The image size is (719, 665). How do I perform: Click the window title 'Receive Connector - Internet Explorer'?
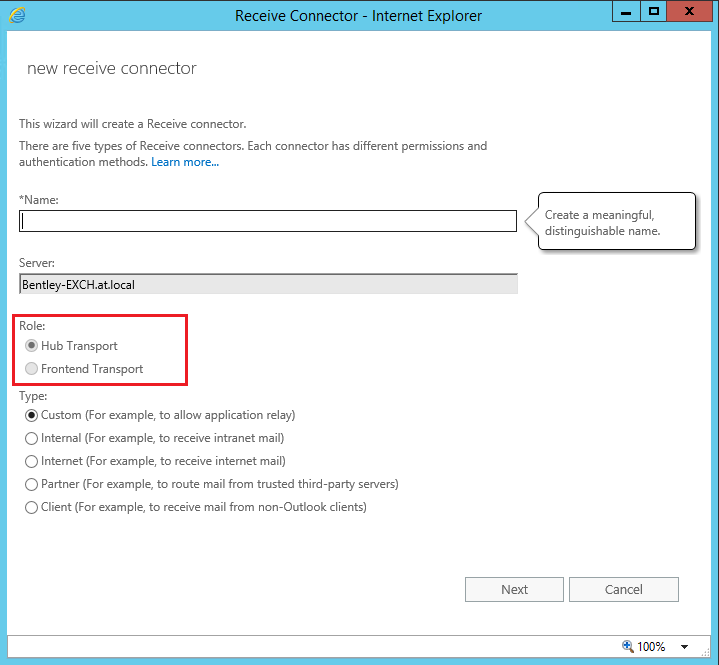pyautogui.click(x=358, y=16)
